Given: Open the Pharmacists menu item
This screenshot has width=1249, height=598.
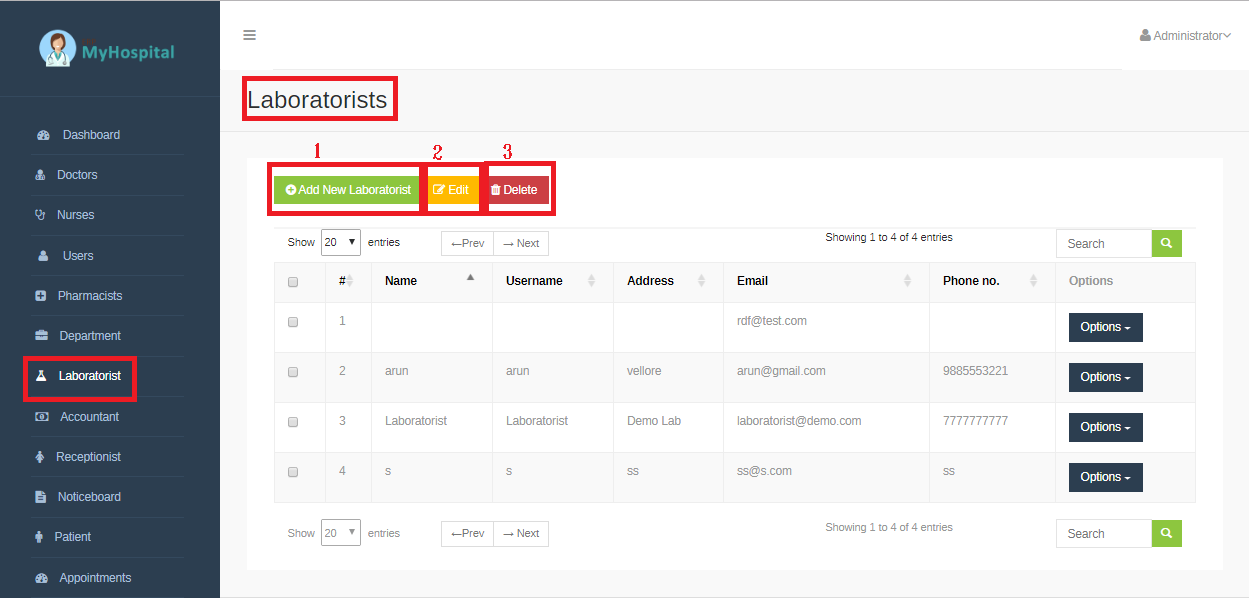Looking at the screenshot, I should (x=90, y=296).
